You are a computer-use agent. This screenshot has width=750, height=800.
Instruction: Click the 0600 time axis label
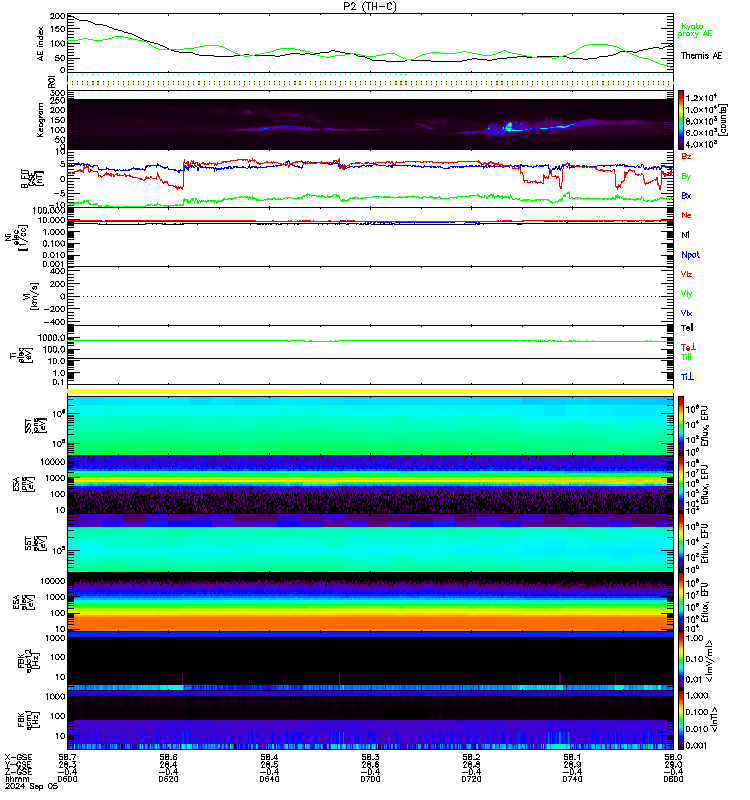(67, 779)
